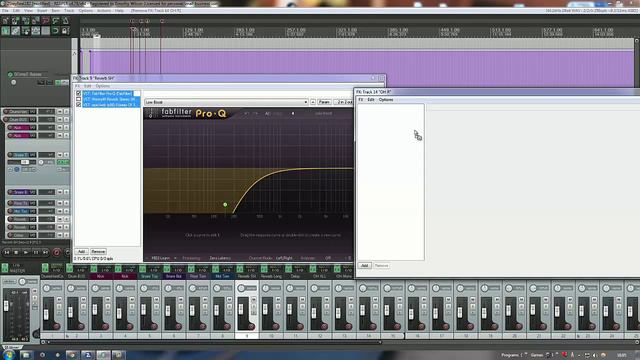Mute the Drum BUS track
The height and width of the screenshot is (360, 640).
[60, 119]
